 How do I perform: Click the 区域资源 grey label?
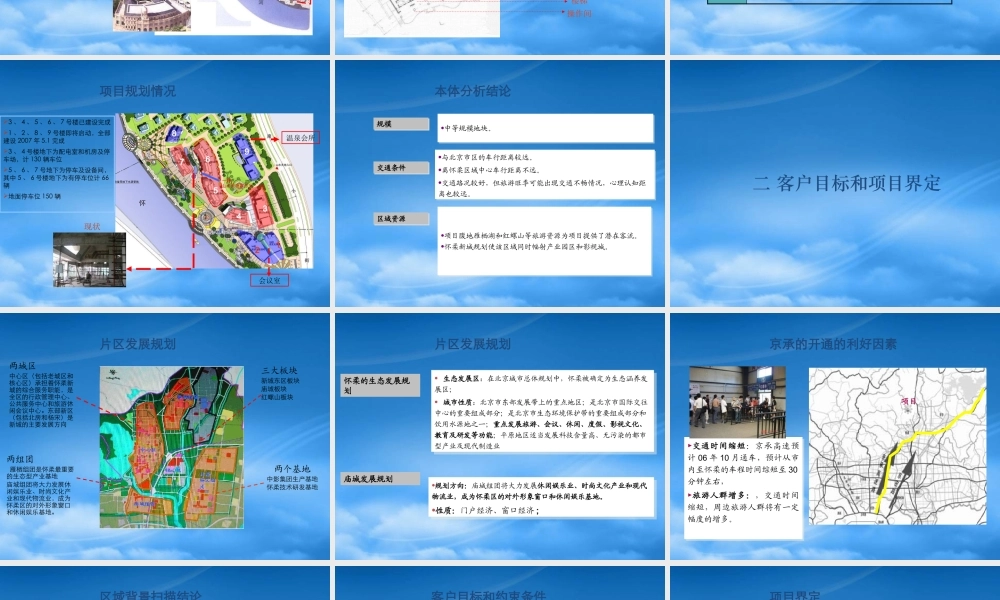click(401, 219)
